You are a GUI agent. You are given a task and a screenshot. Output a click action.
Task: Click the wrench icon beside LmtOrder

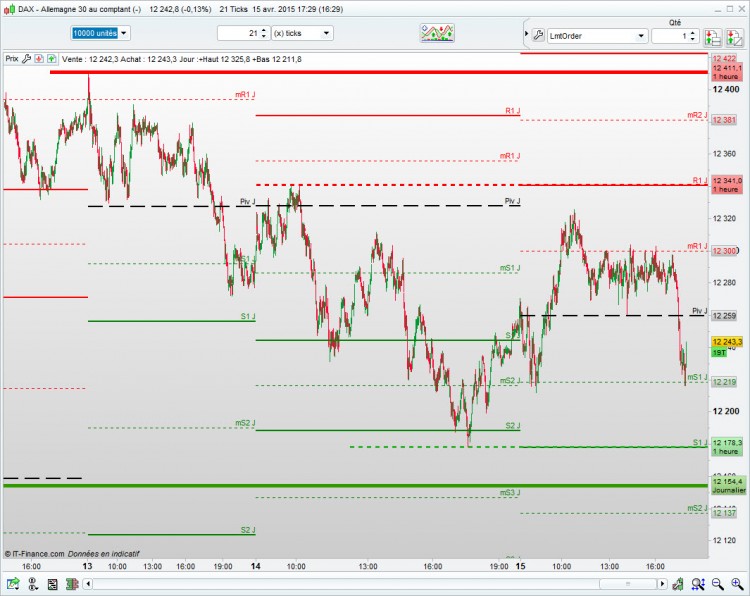tap(538, 35)
